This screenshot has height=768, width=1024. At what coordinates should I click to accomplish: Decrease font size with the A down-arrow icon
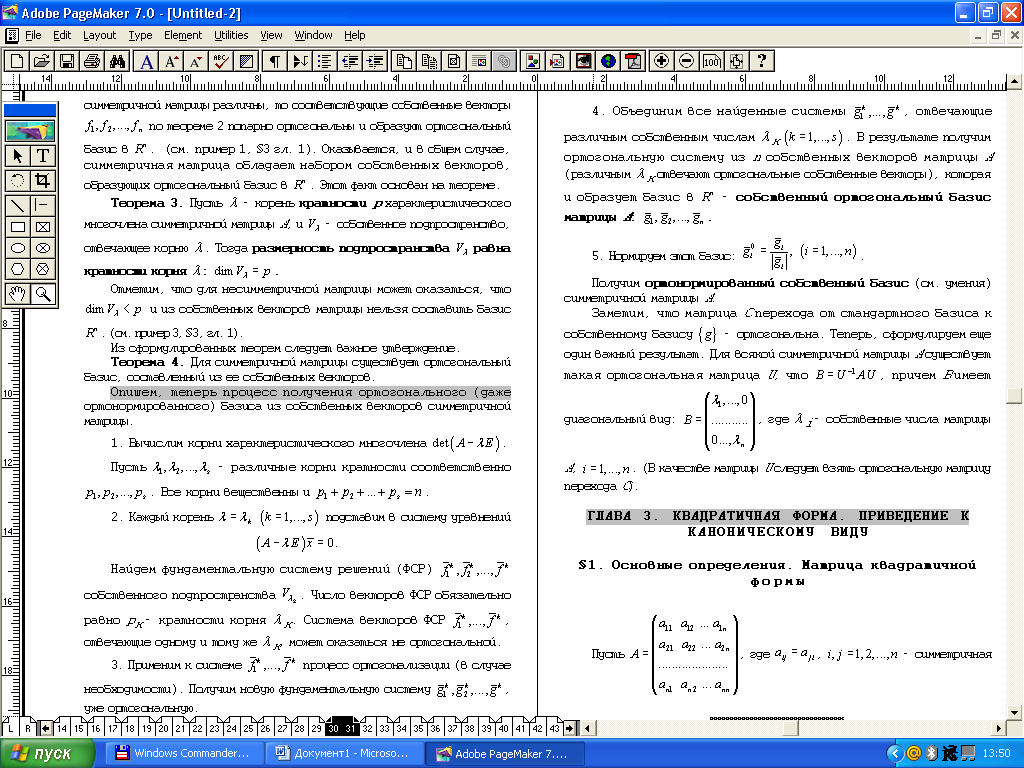point(196,61)
